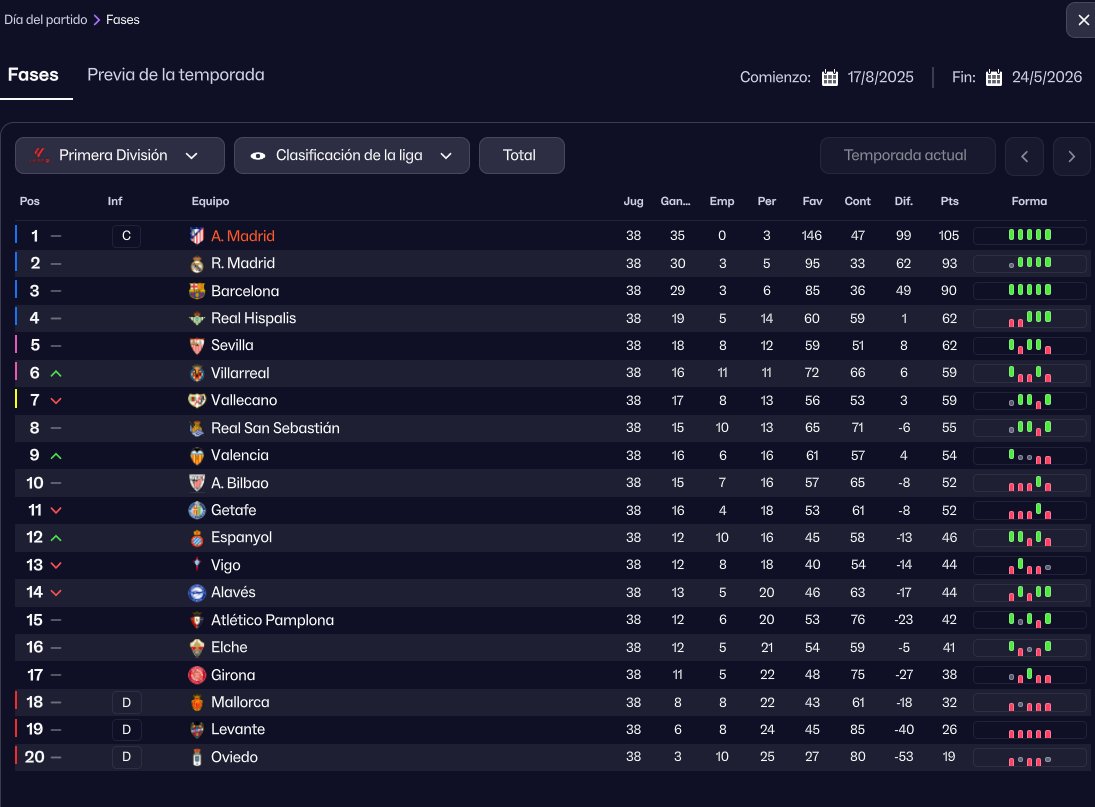
Task: Sort table by Pts column header
Action: pos(949,201)
